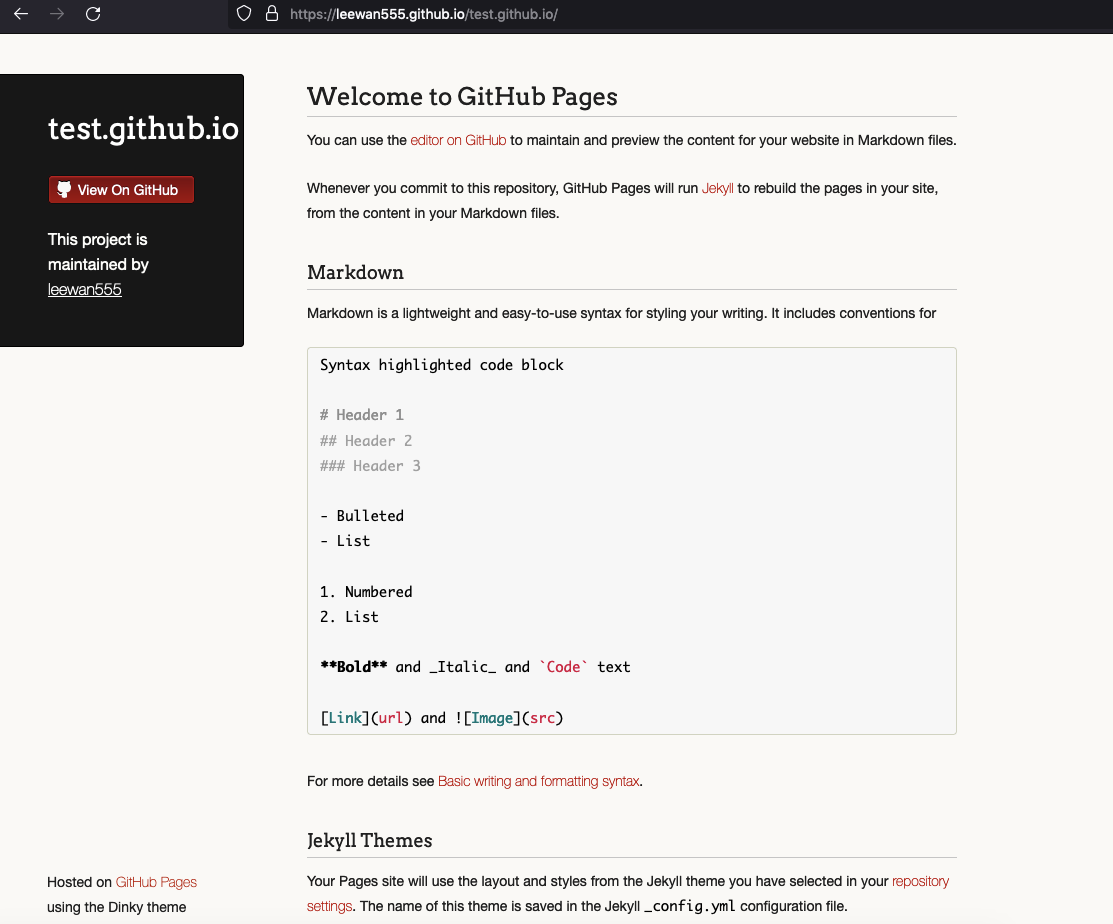
Task: Reload the page with the refresh icon
Action: point(93,13)
